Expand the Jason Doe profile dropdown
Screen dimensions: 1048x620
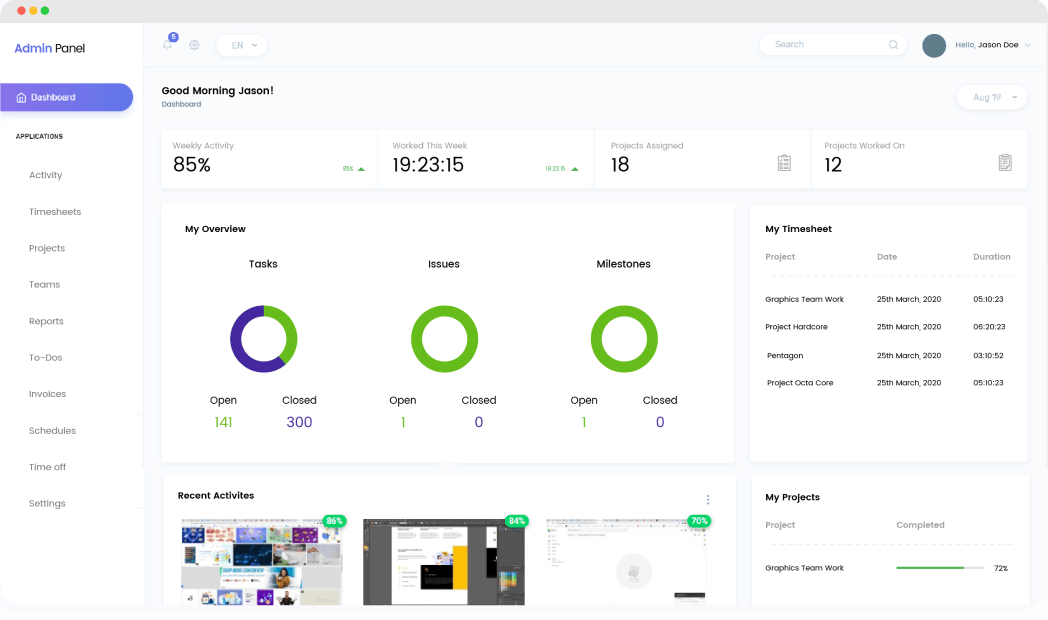(988, 45)
